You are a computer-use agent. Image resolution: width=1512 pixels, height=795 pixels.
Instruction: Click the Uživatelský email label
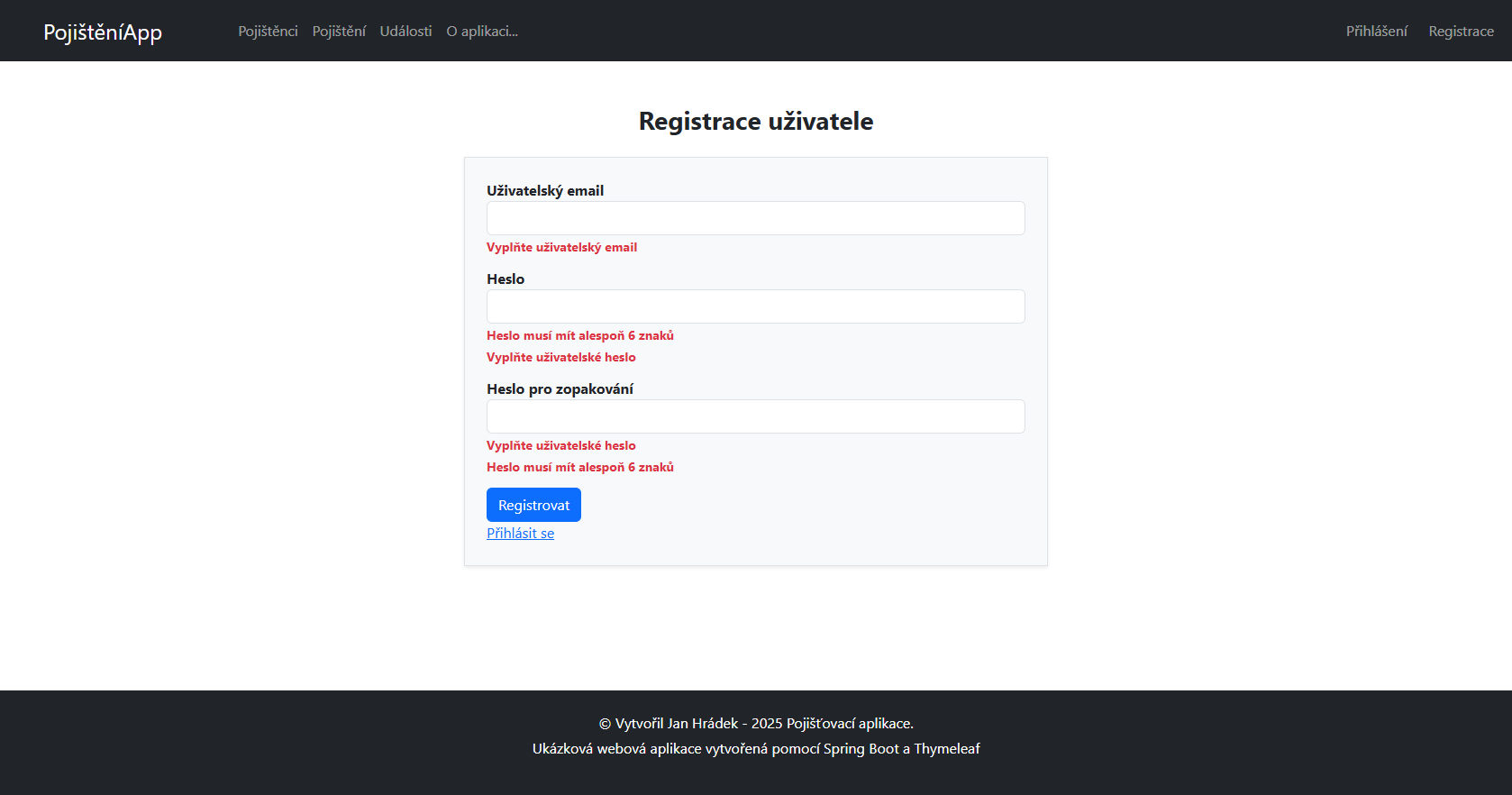(545, 190)
